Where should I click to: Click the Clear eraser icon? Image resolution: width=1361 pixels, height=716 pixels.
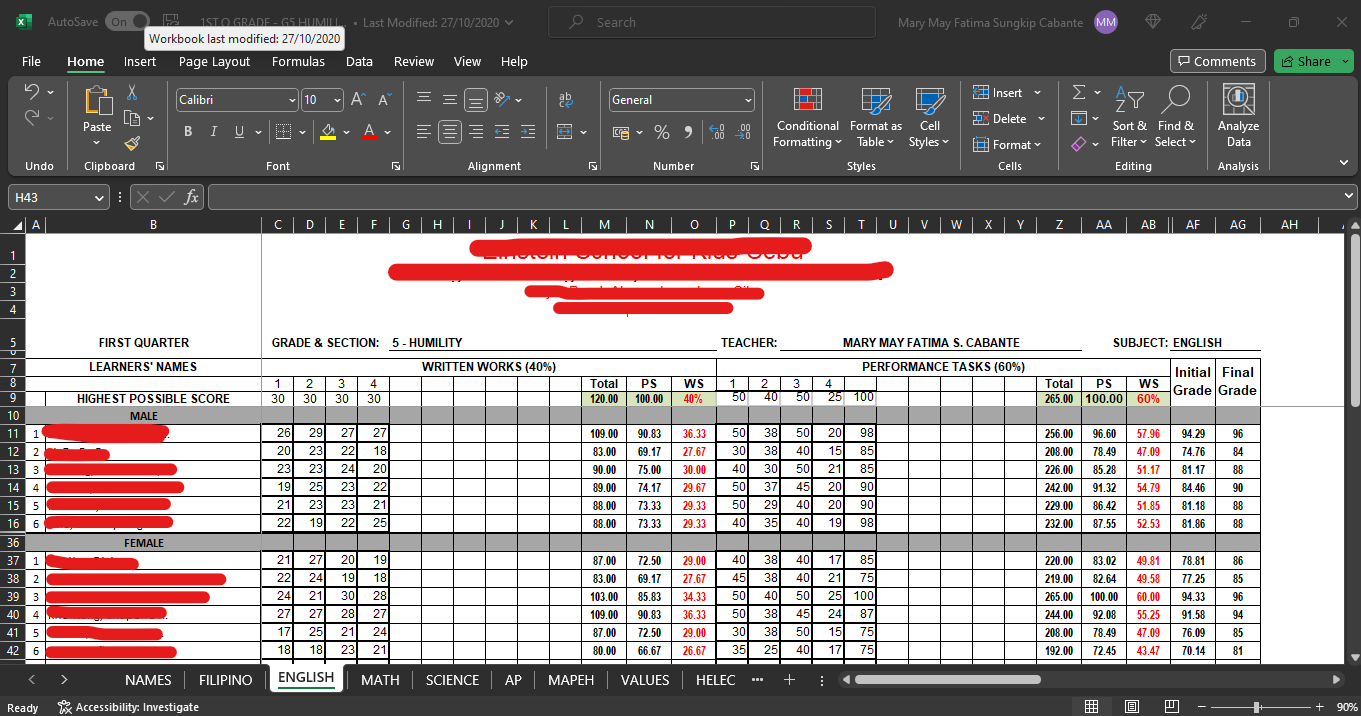click(1078, 144)
